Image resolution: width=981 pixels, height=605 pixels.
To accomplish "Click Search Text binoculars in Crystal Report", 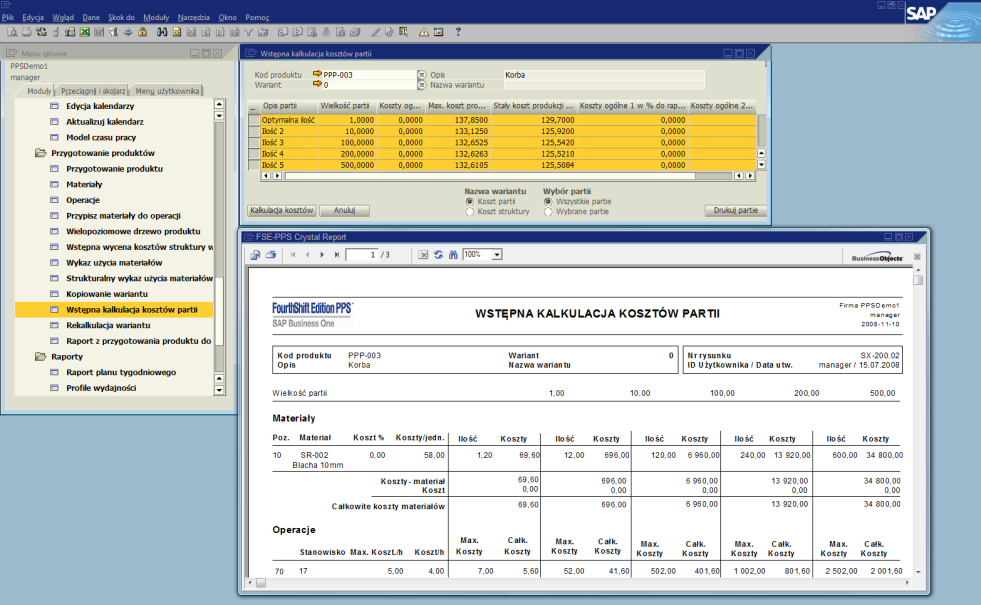I will pyautogui.click(x=453, y=255).
